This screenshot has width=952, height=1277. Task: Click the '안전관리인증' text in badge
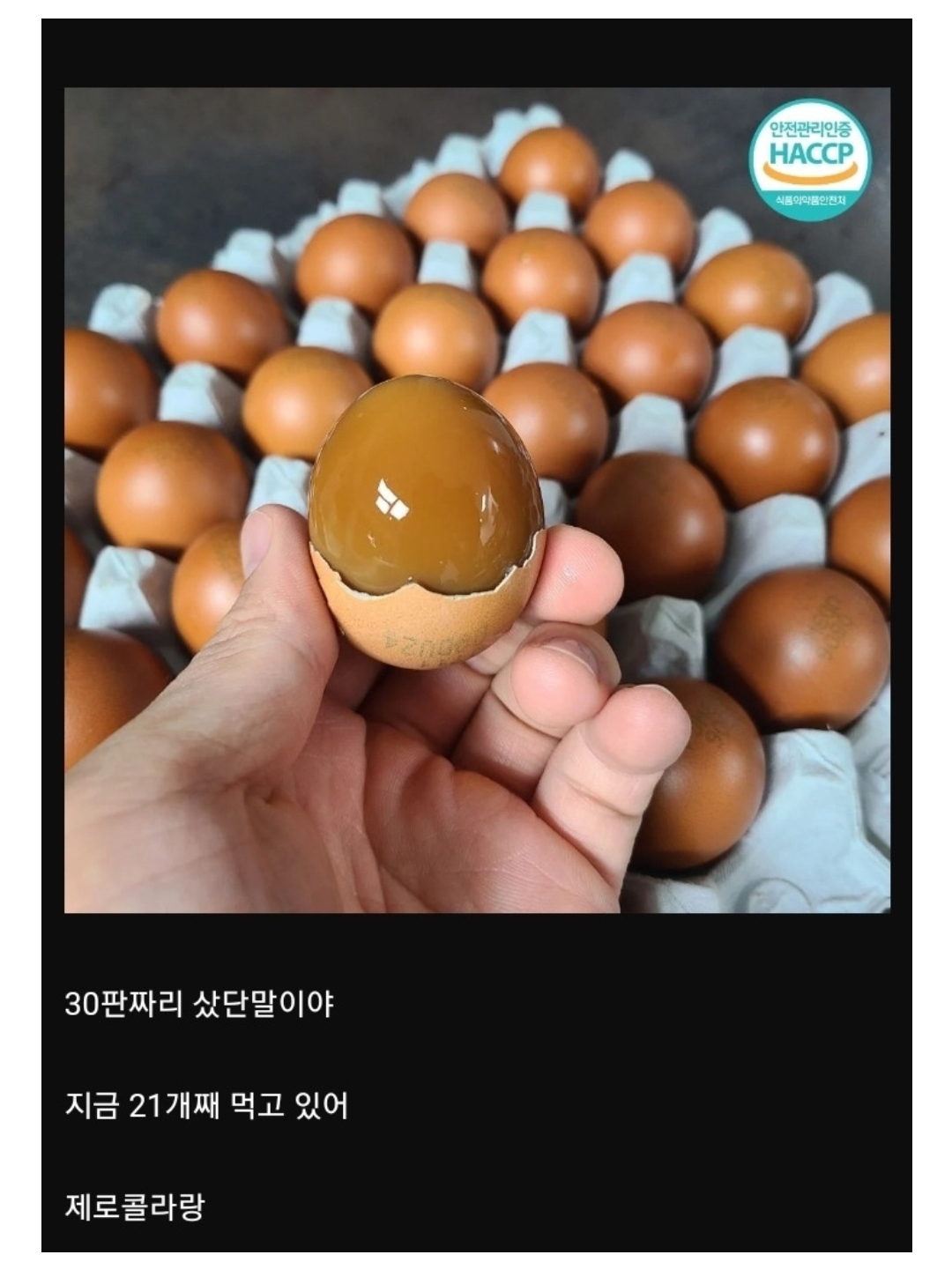810,129
